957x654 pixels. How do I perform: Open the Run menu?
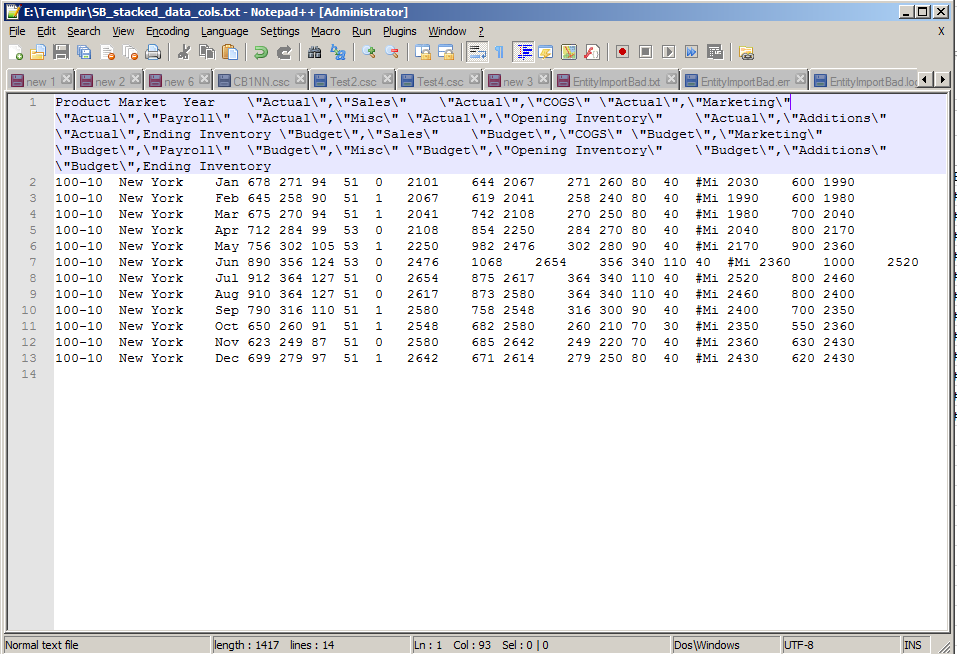click(x=361, y=31)
